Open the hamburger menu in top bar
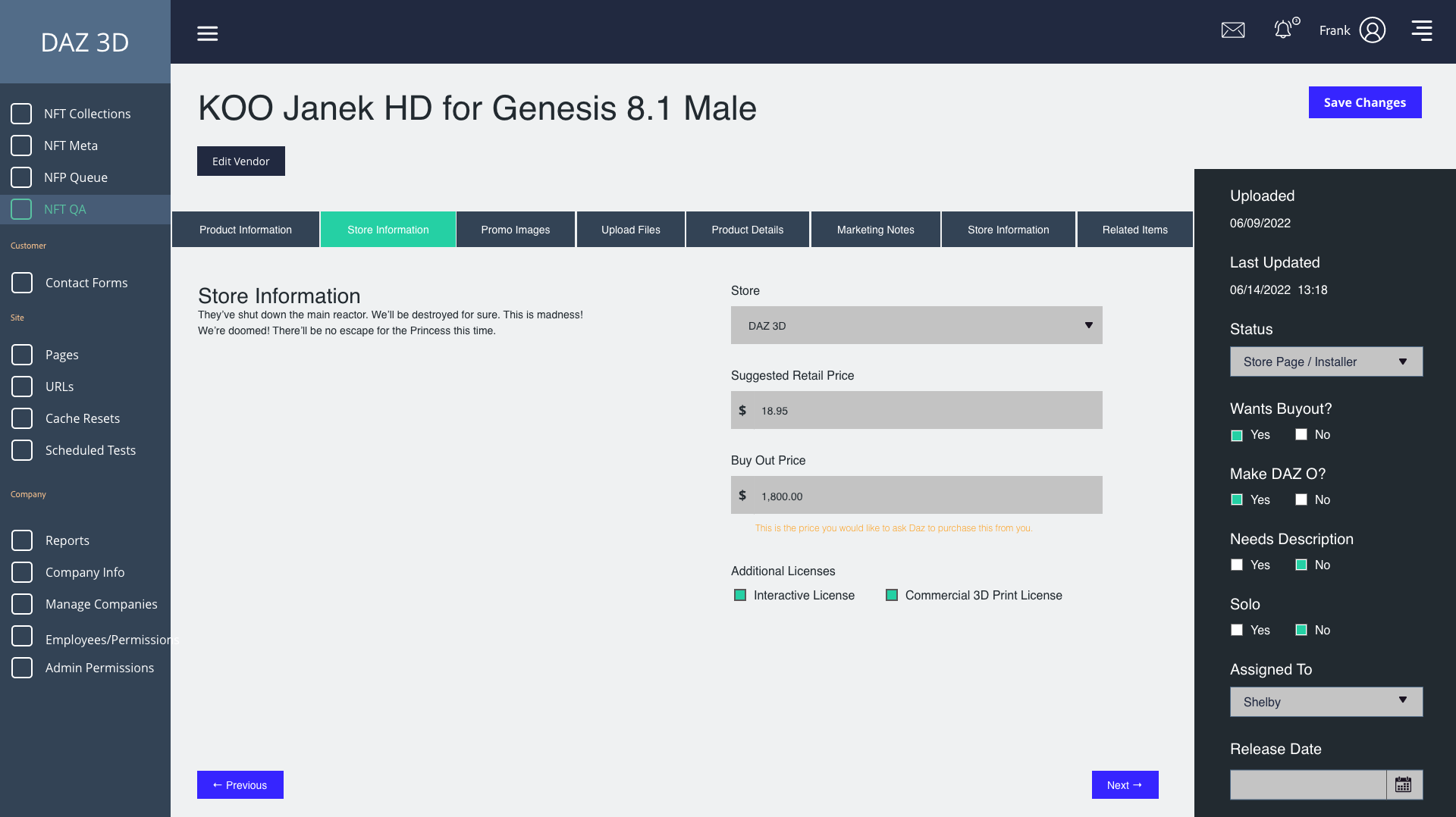This screenshot has height=817, width=1456. coord(207,33)
